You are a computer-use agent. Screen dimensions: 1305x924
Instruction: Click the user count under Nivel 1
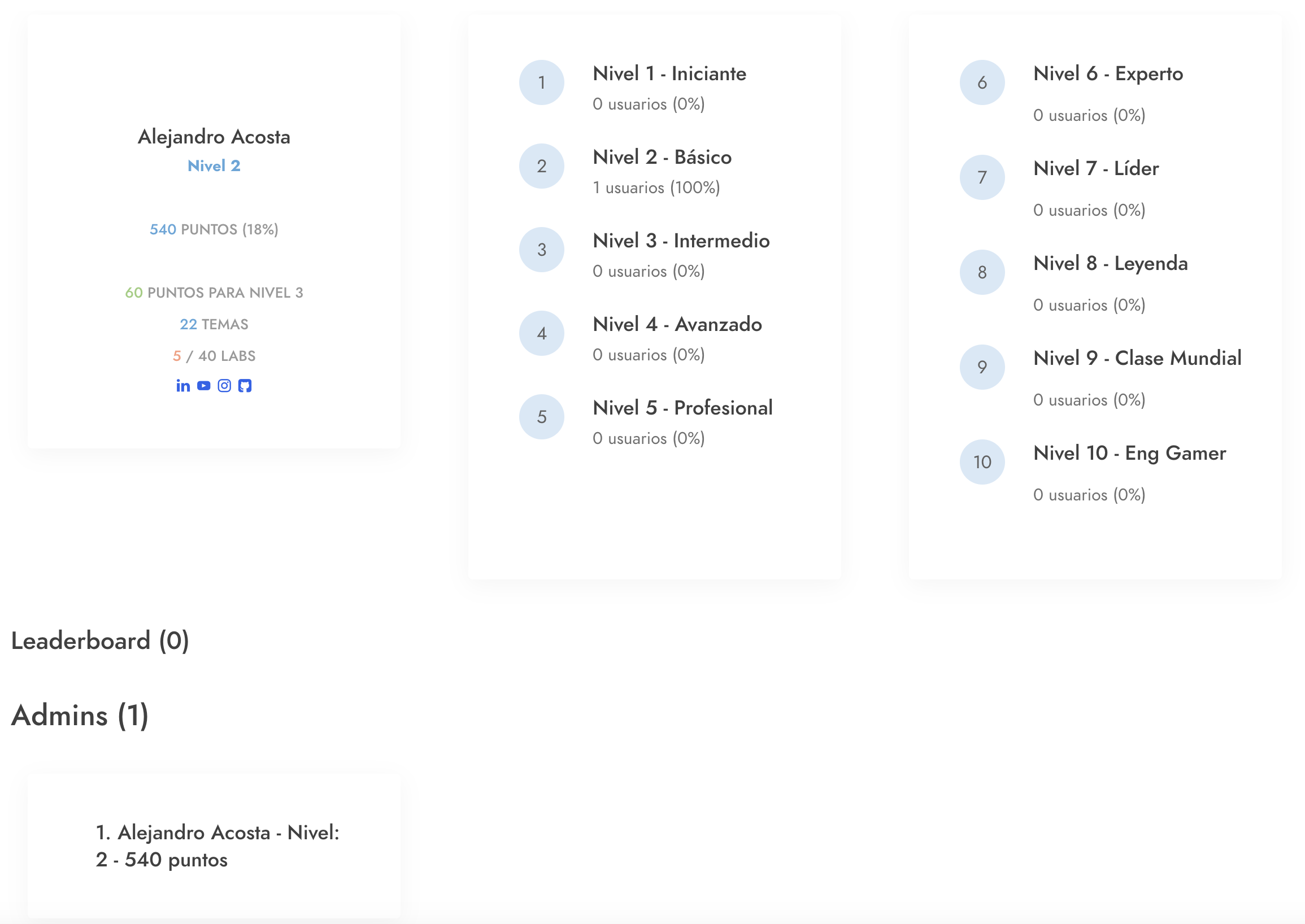click(649, 104)
